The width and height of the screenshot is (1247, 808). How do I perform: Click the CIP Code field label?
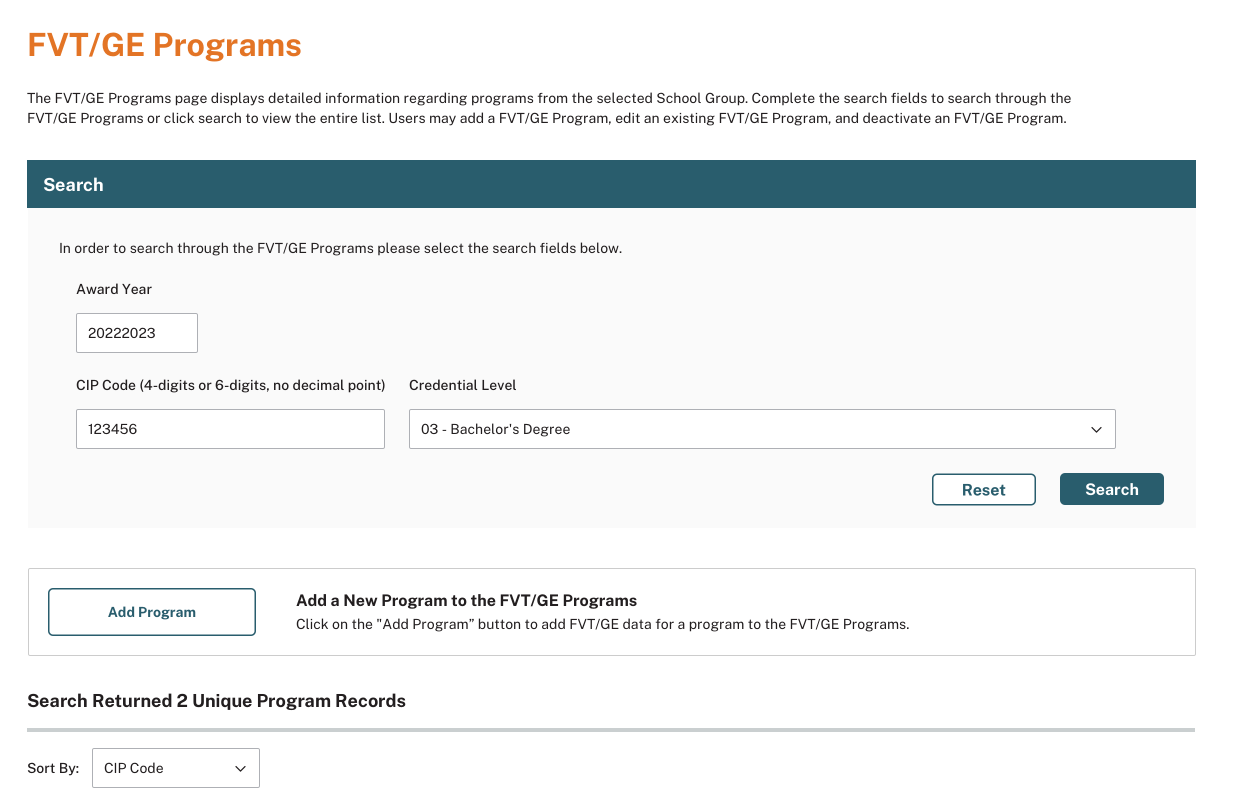[231, 385]
